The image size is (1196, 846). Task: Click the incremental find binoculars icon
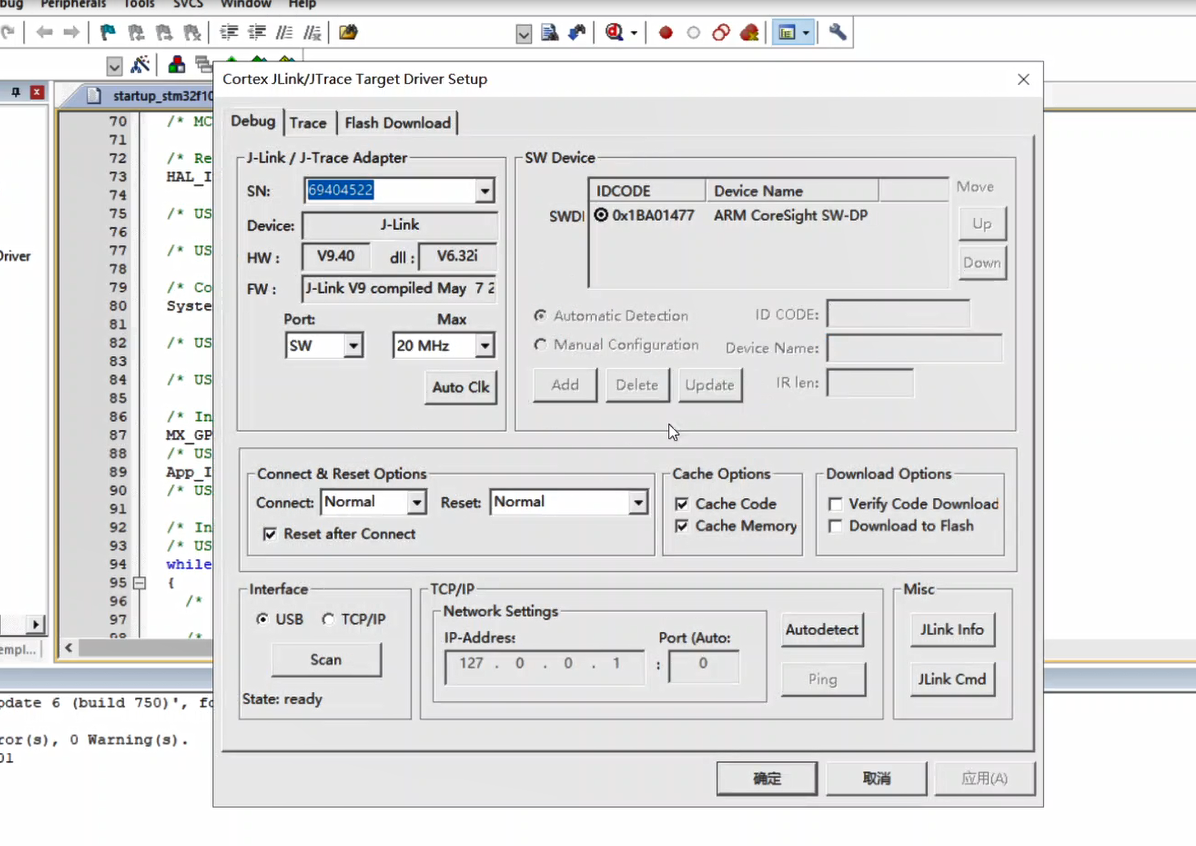(x=577, y=32)
